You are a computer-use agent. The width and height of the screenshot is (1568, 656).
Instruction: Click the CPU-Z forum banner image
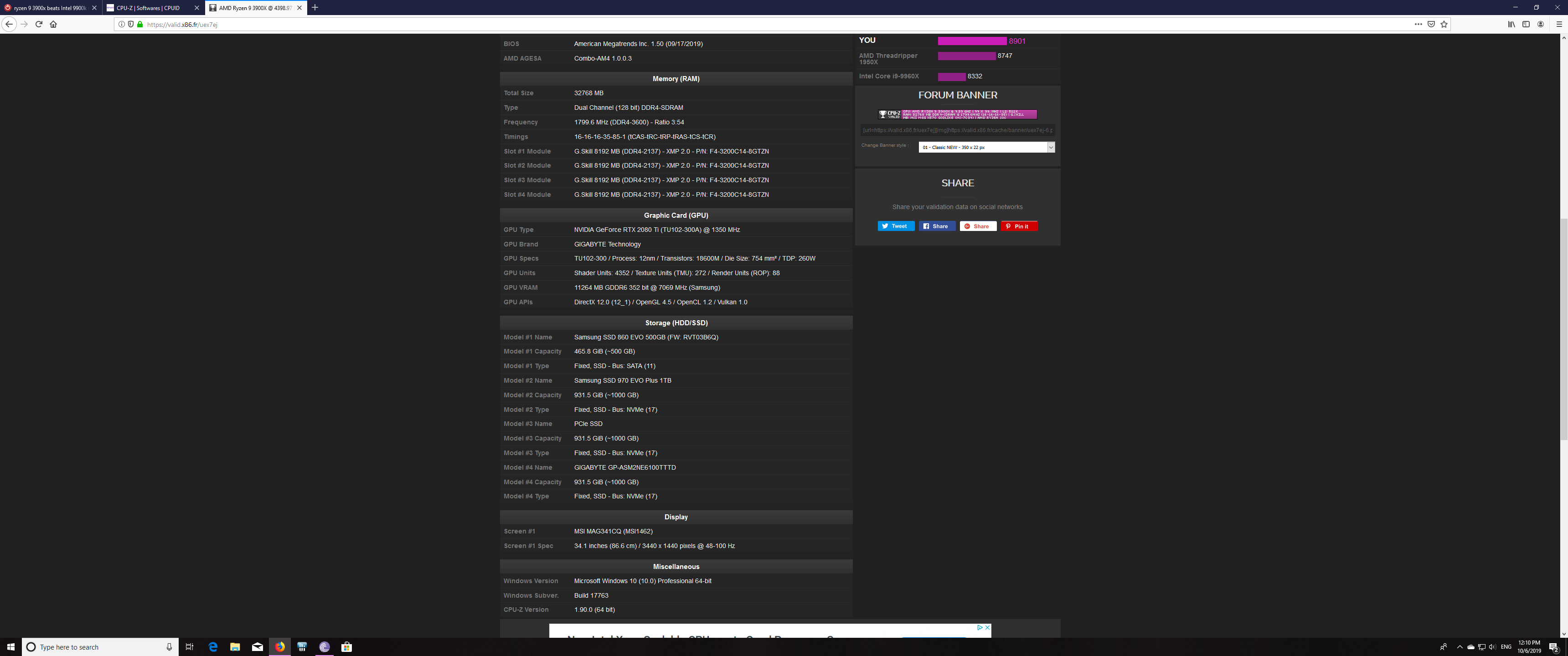click(957, 114)
